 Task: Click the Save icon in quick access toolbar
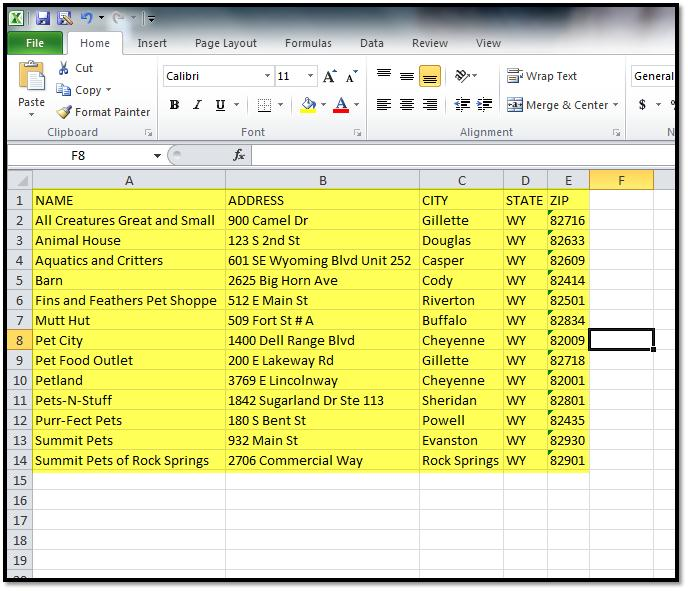[43, 18]
